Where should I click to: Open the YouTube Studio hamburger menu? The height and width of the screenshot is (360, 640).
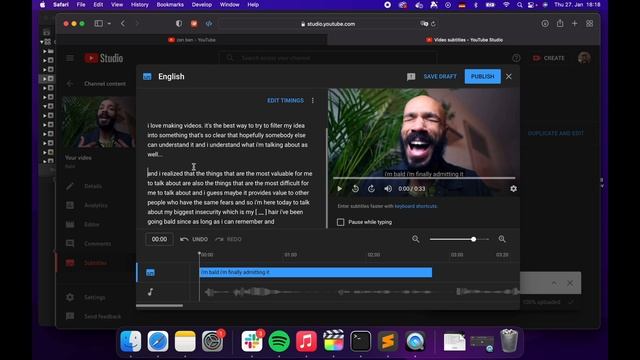click(70, 58)
